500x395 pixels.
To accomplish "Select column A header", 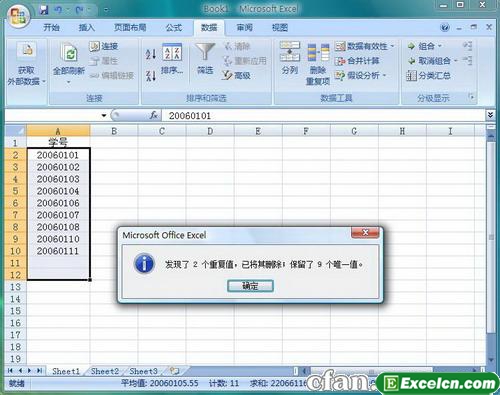I will click(58, 131).
